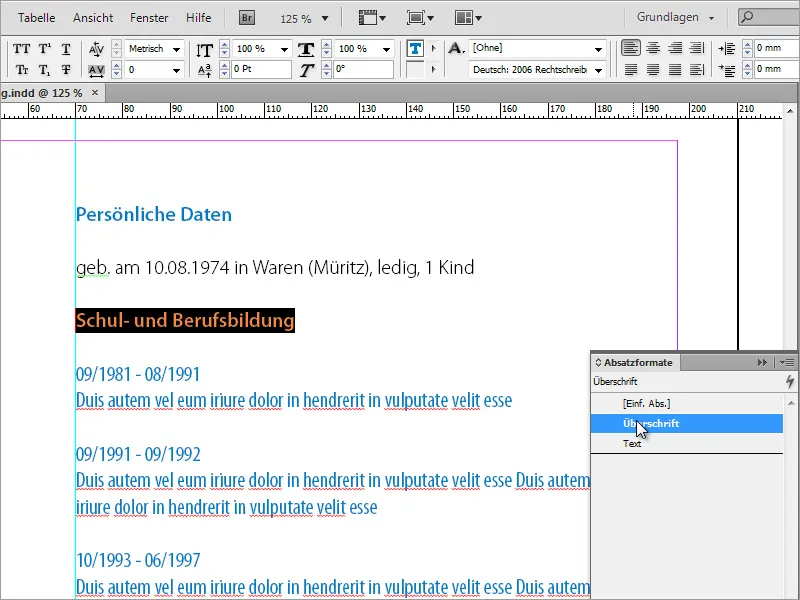The image size is (800, 600).
Task: Select the Text paragraph style
Action: [x=687, y=443]
